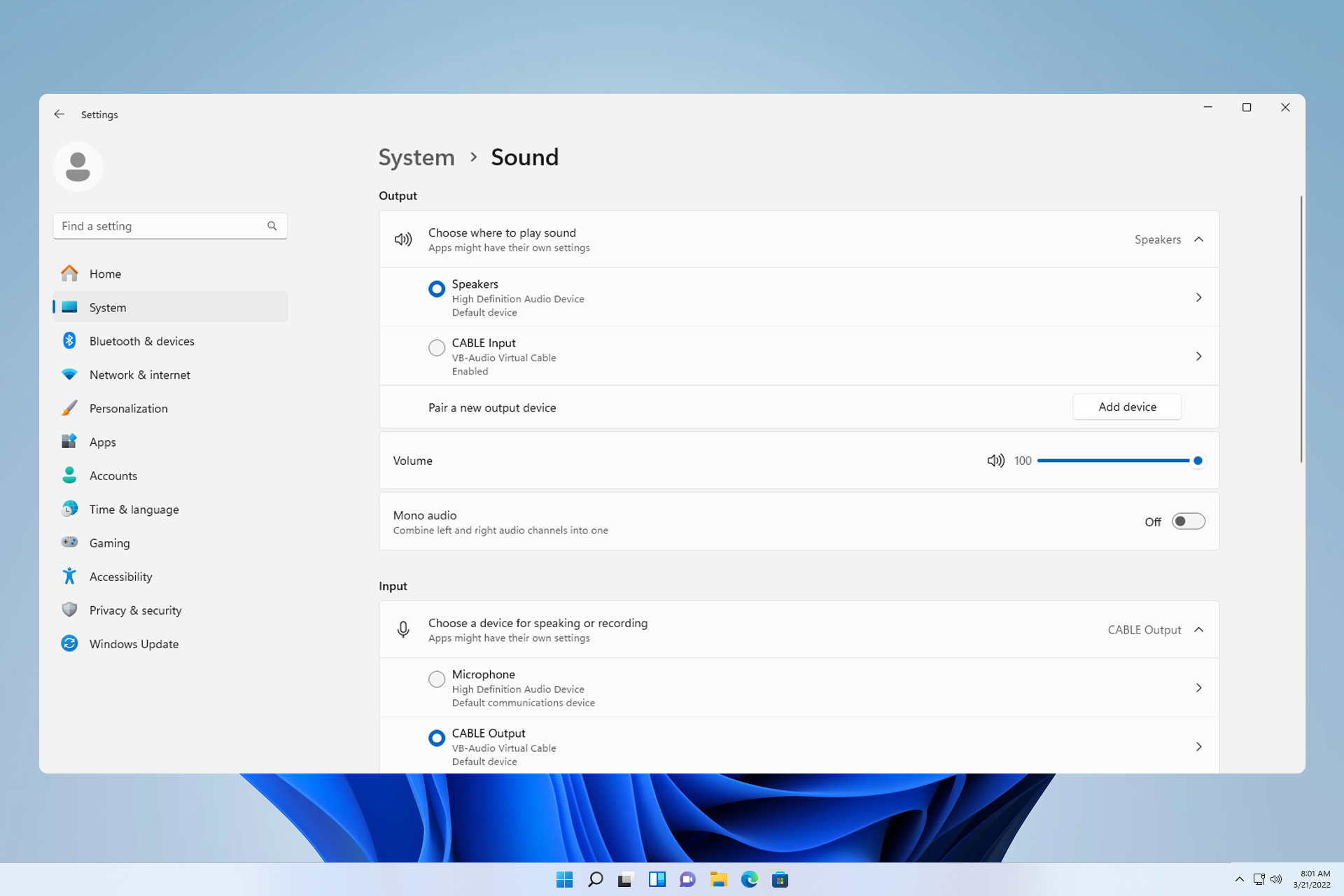Drag the Volume slider to adjust level
The width and height of the screenshot is (1344, 896).
1196,460
